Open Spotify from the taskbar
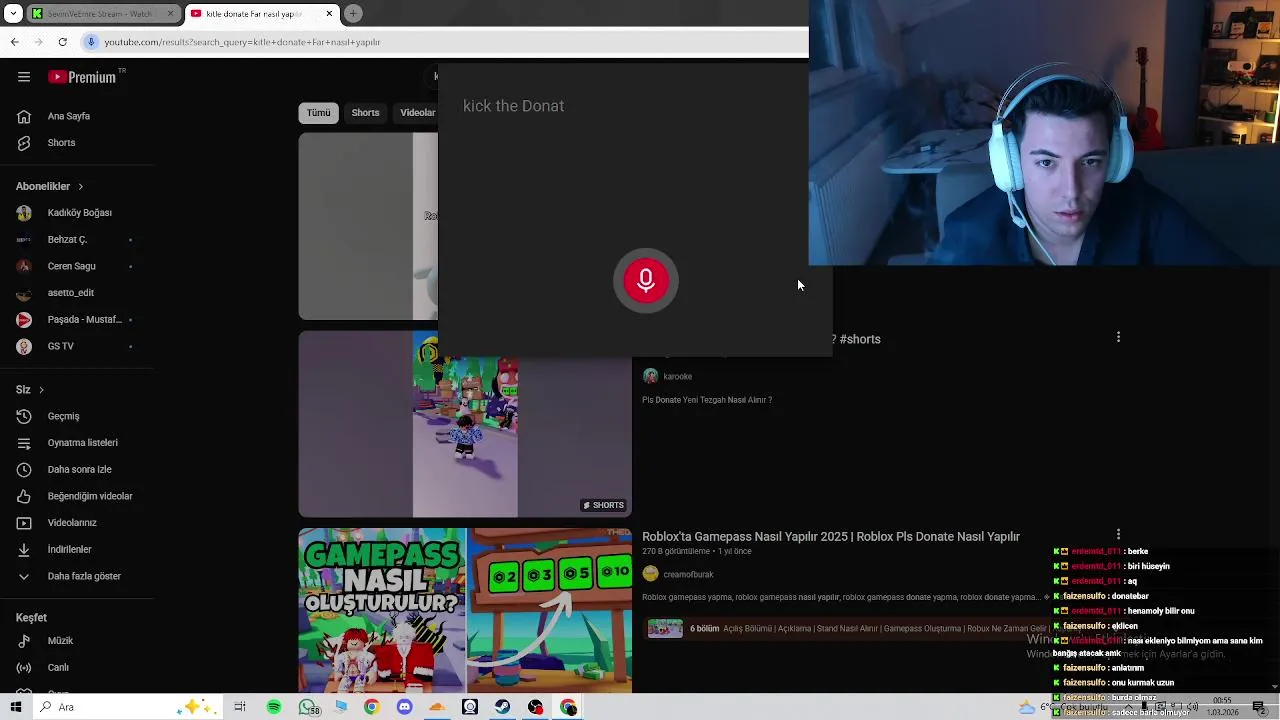The height and width of the screenshot is (720, 1280). 274,707
